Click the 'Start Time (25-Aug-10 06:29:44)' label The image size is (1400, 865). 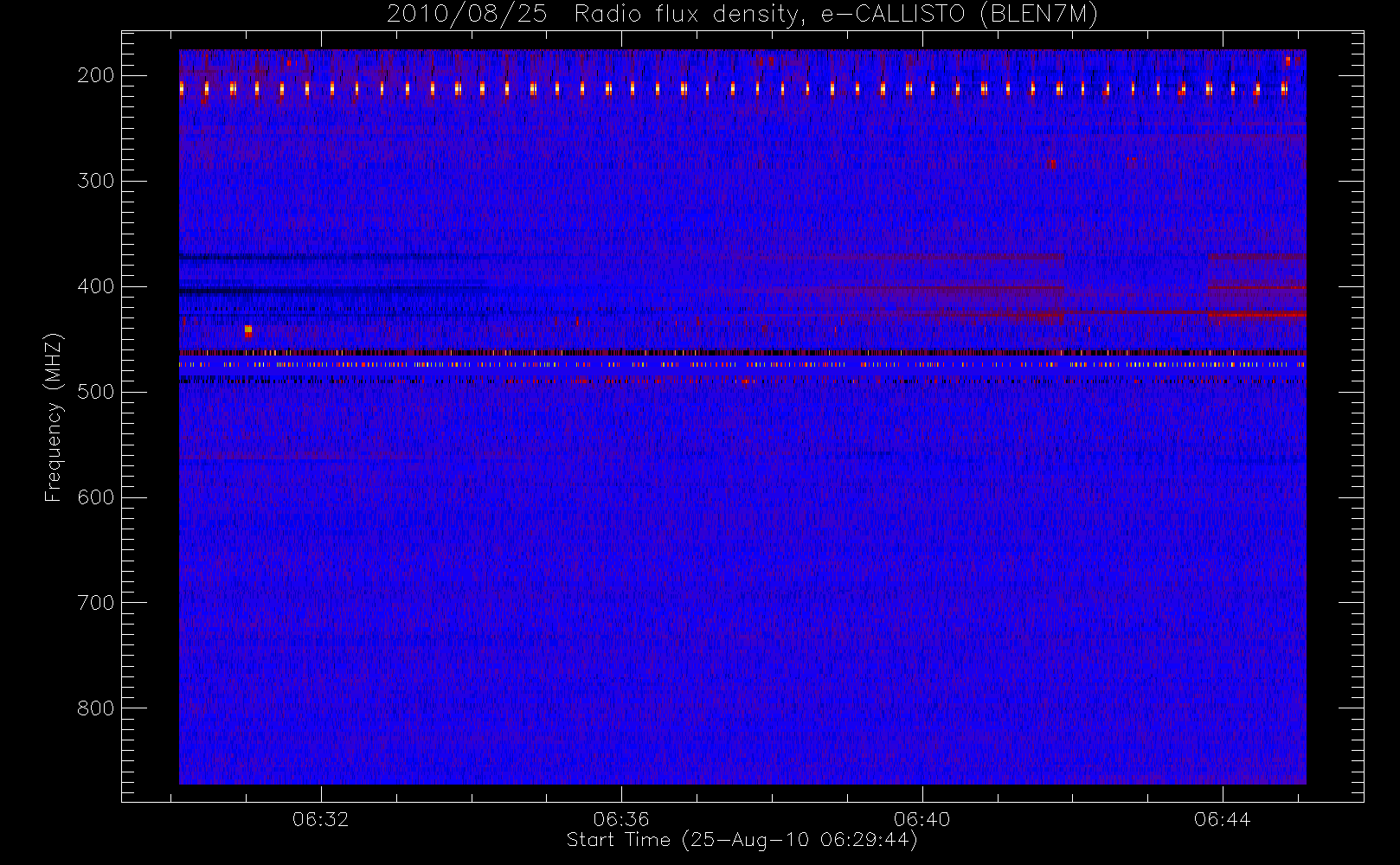[742, 840]
